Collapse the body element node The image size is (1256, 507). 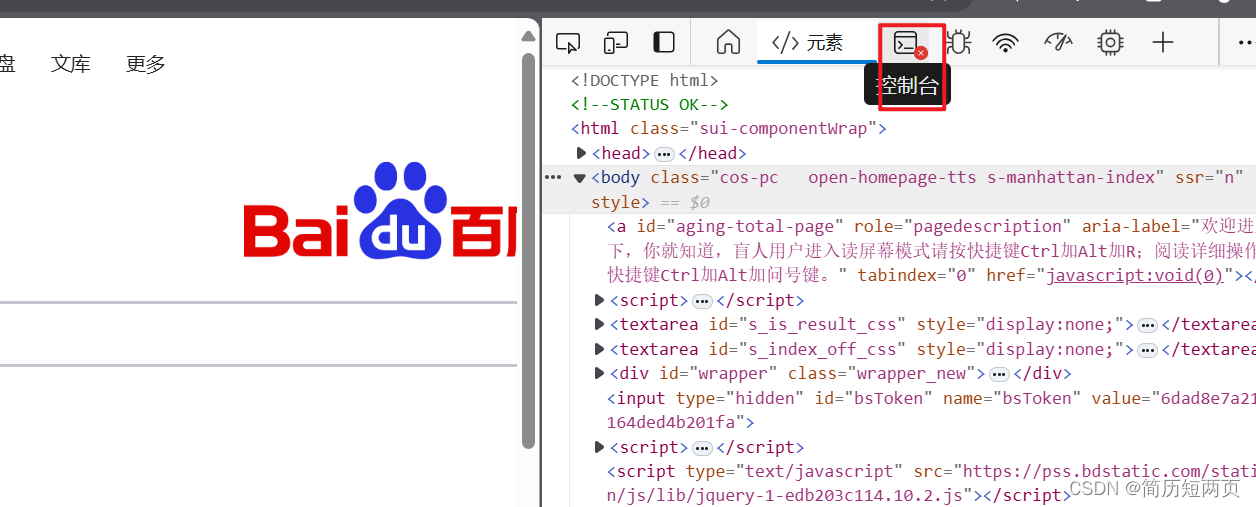pos(579,178)
